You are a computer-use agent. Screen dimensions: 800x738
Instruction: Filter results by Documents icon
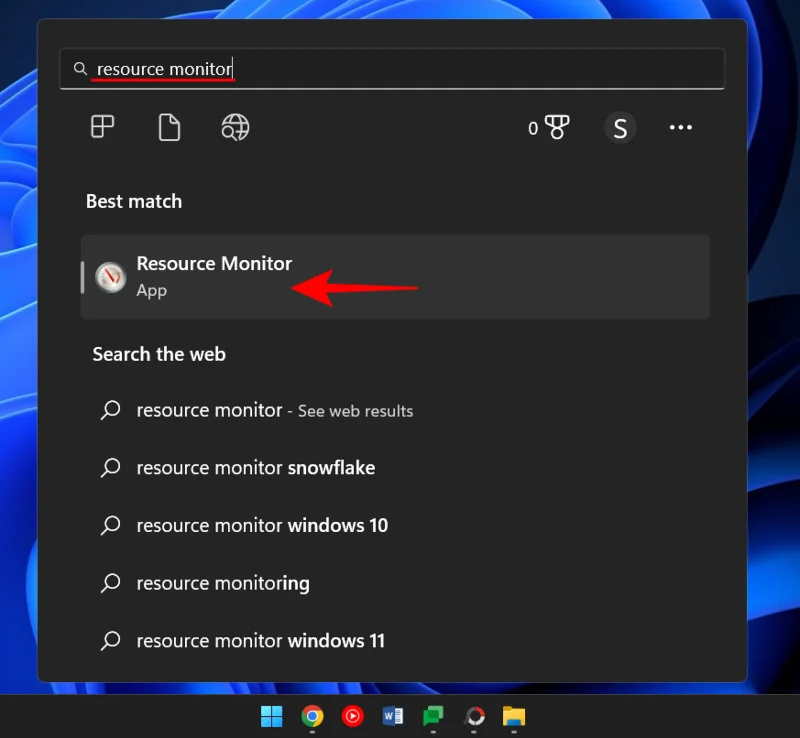(169, 127)
